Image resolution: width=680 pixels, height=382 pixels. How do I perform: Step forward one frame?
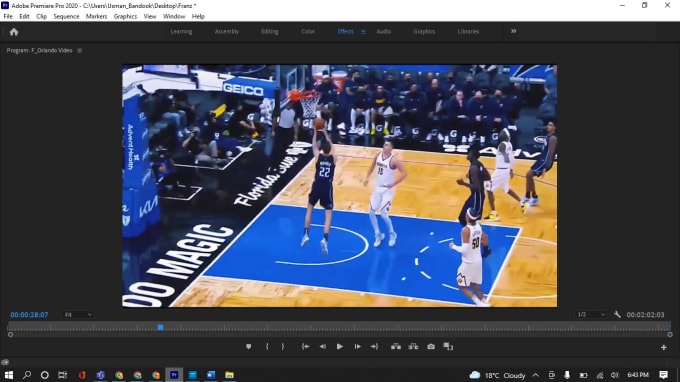357,346
